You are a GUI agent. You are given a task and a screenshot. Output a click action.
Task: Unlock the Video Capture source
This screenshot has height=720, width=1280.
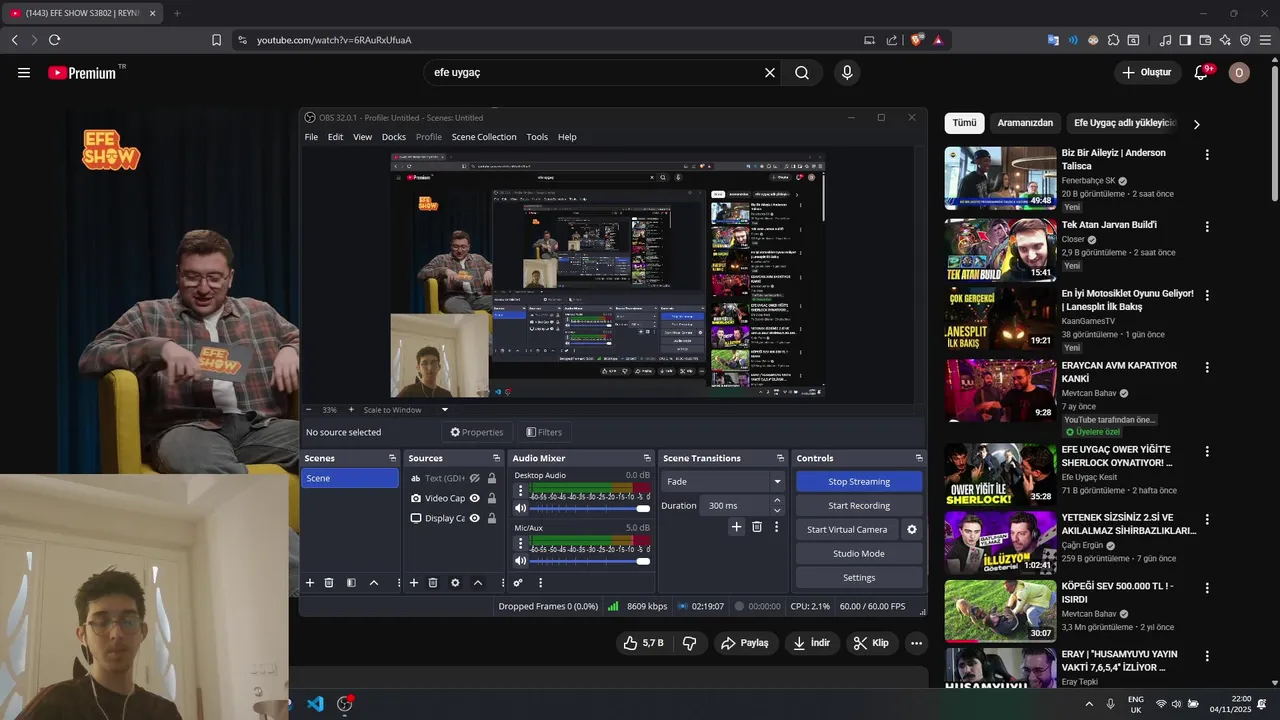[492, 498]
